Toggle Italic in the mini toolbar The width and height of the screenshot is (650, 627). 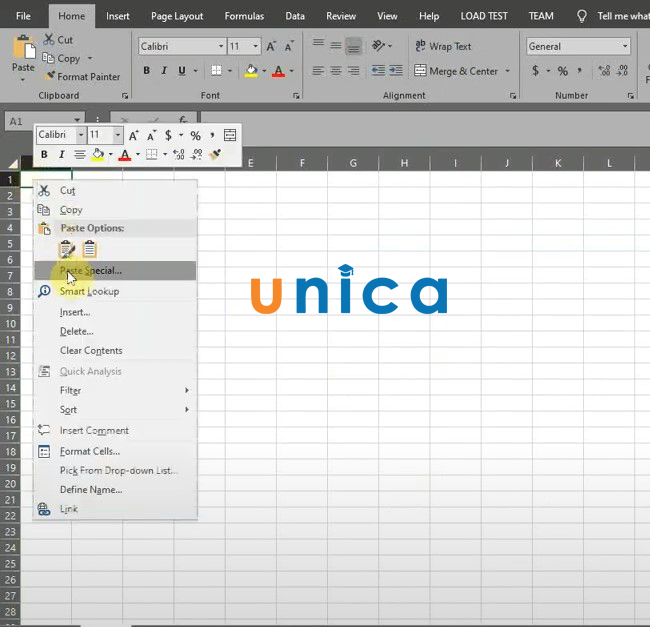(x=62, y=155)
